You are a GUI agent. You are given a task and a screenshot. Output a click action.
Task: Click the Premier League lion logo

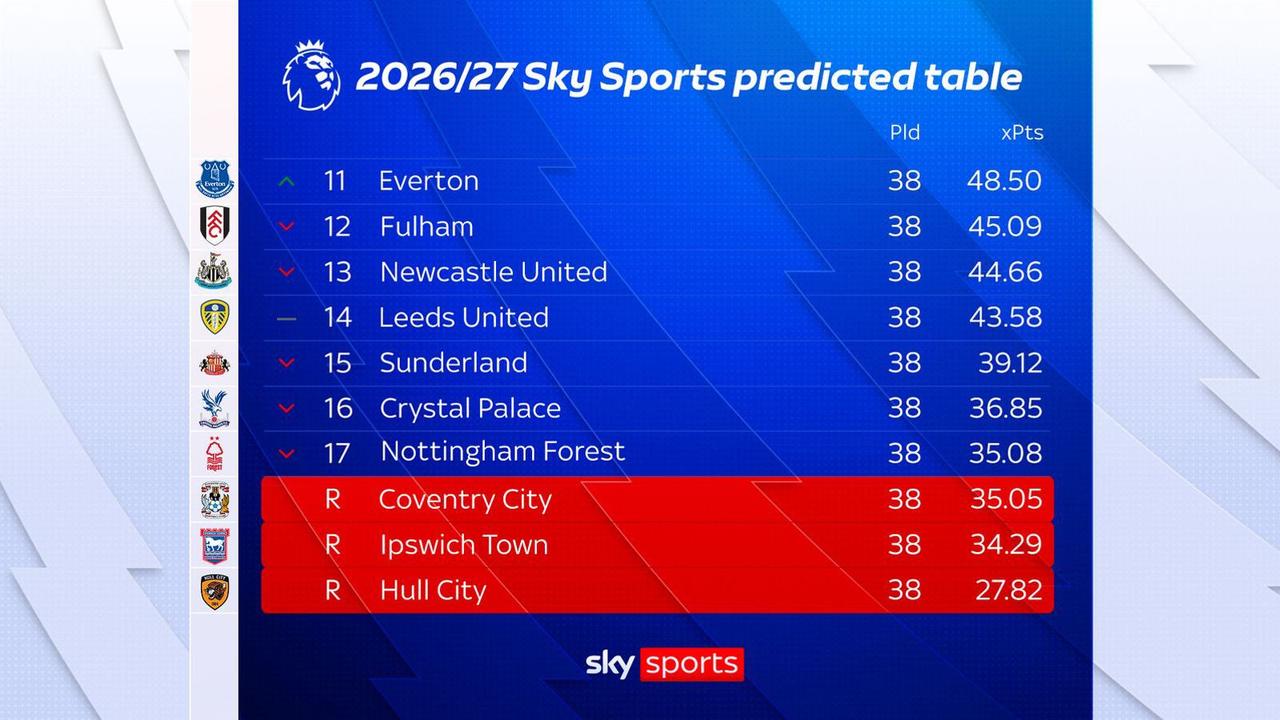click(x=312, y=77)
